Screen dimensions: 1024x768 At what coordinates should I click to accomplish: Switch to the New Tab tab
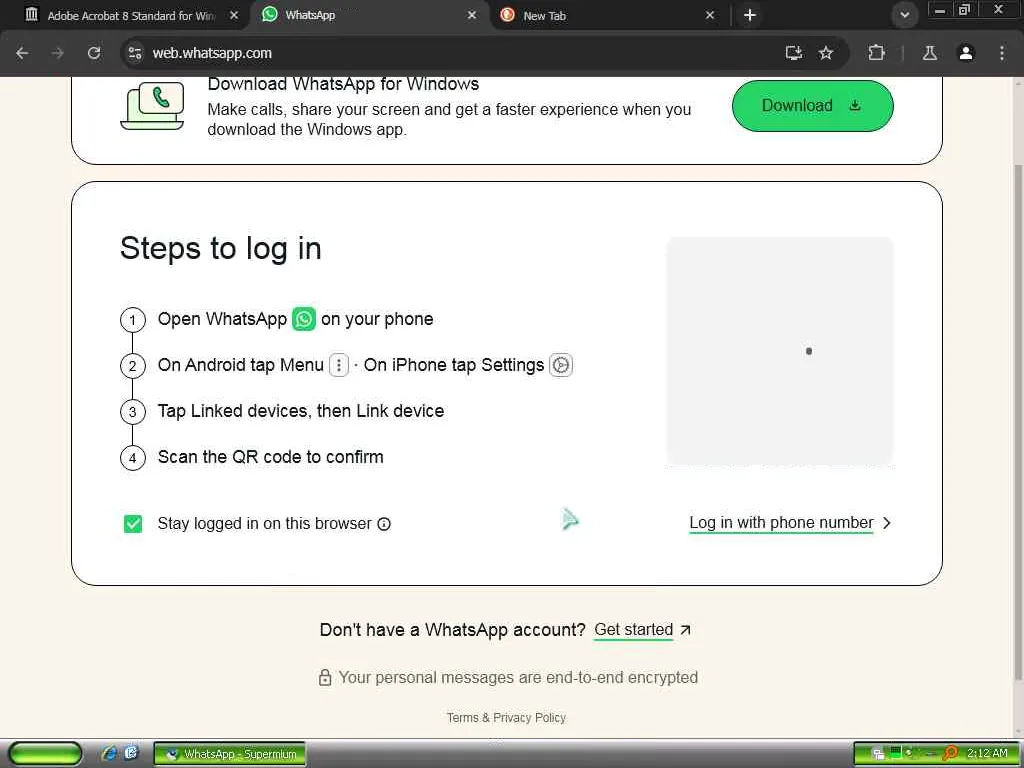607,15
